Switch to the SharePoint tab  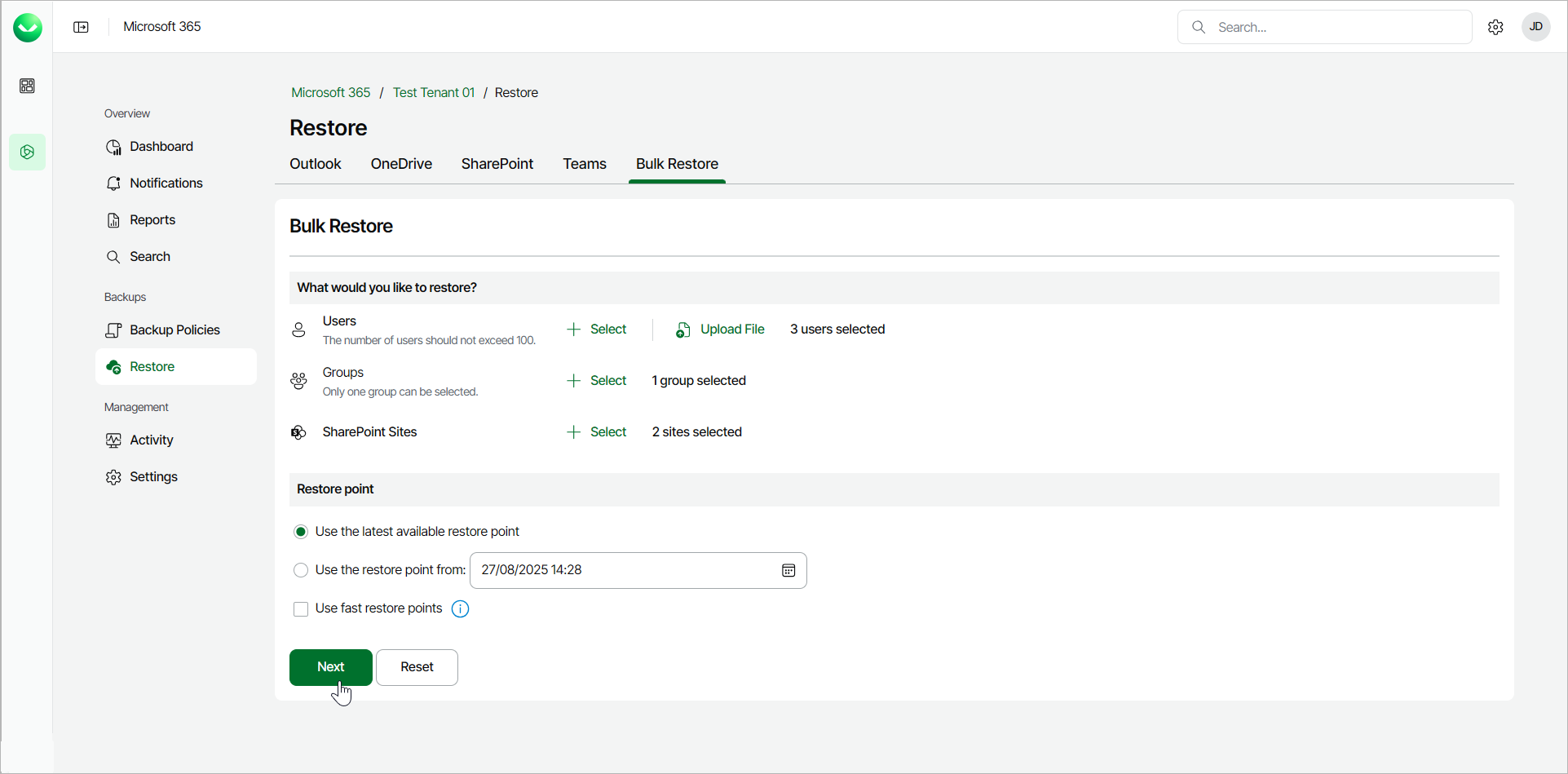point(497,164)
